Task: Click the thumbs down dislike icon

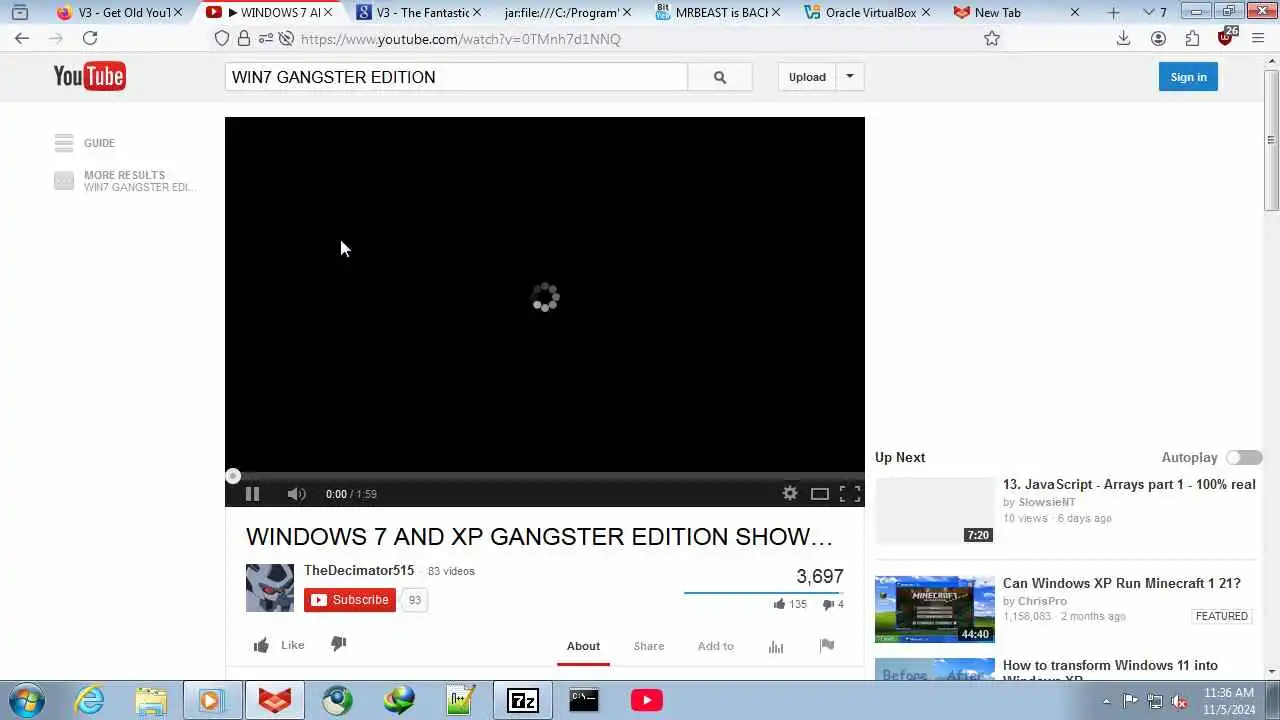Action: coord(339,645)
